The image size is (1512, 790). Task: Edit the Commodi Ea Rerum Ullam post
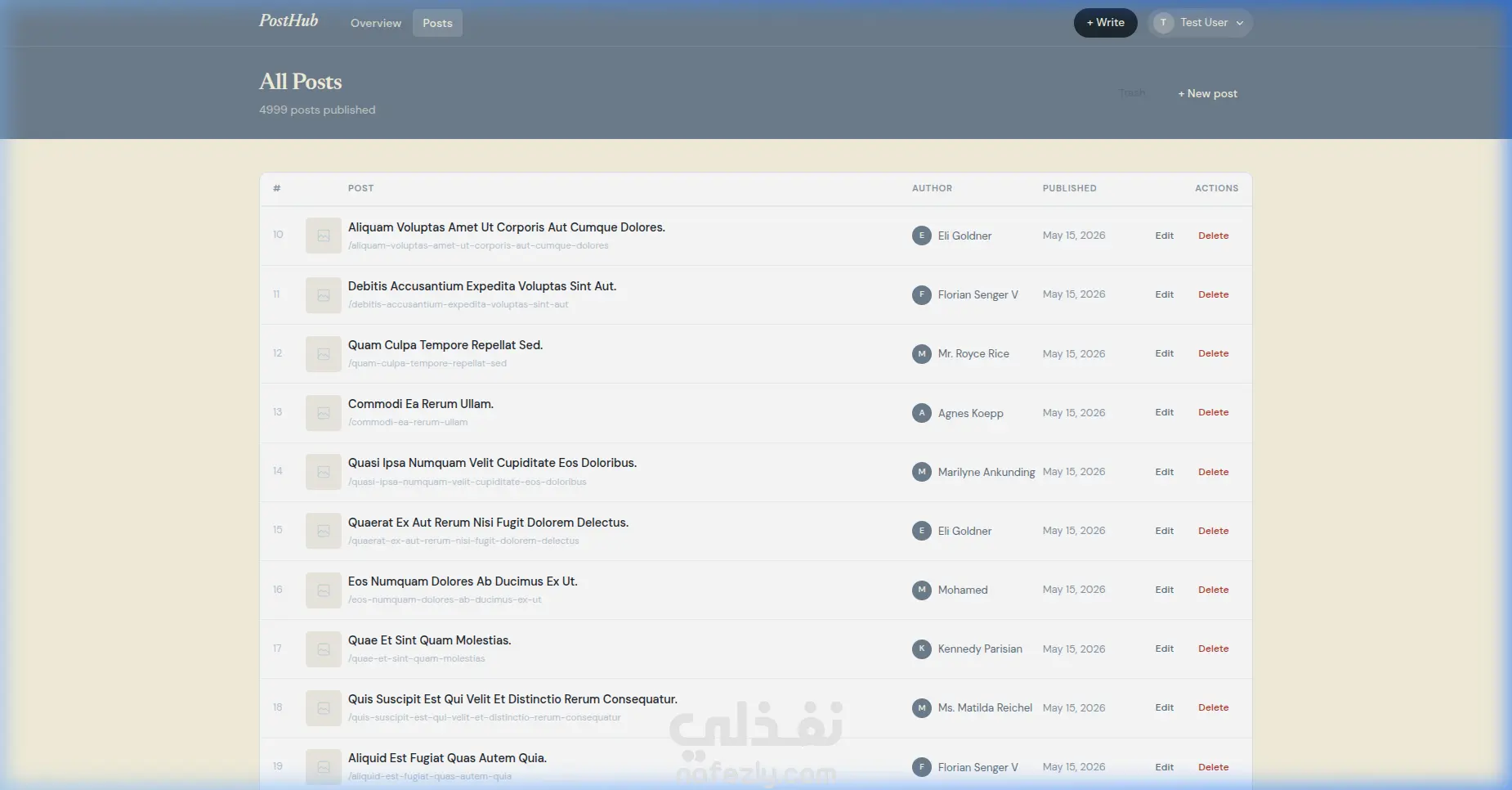1164,412
